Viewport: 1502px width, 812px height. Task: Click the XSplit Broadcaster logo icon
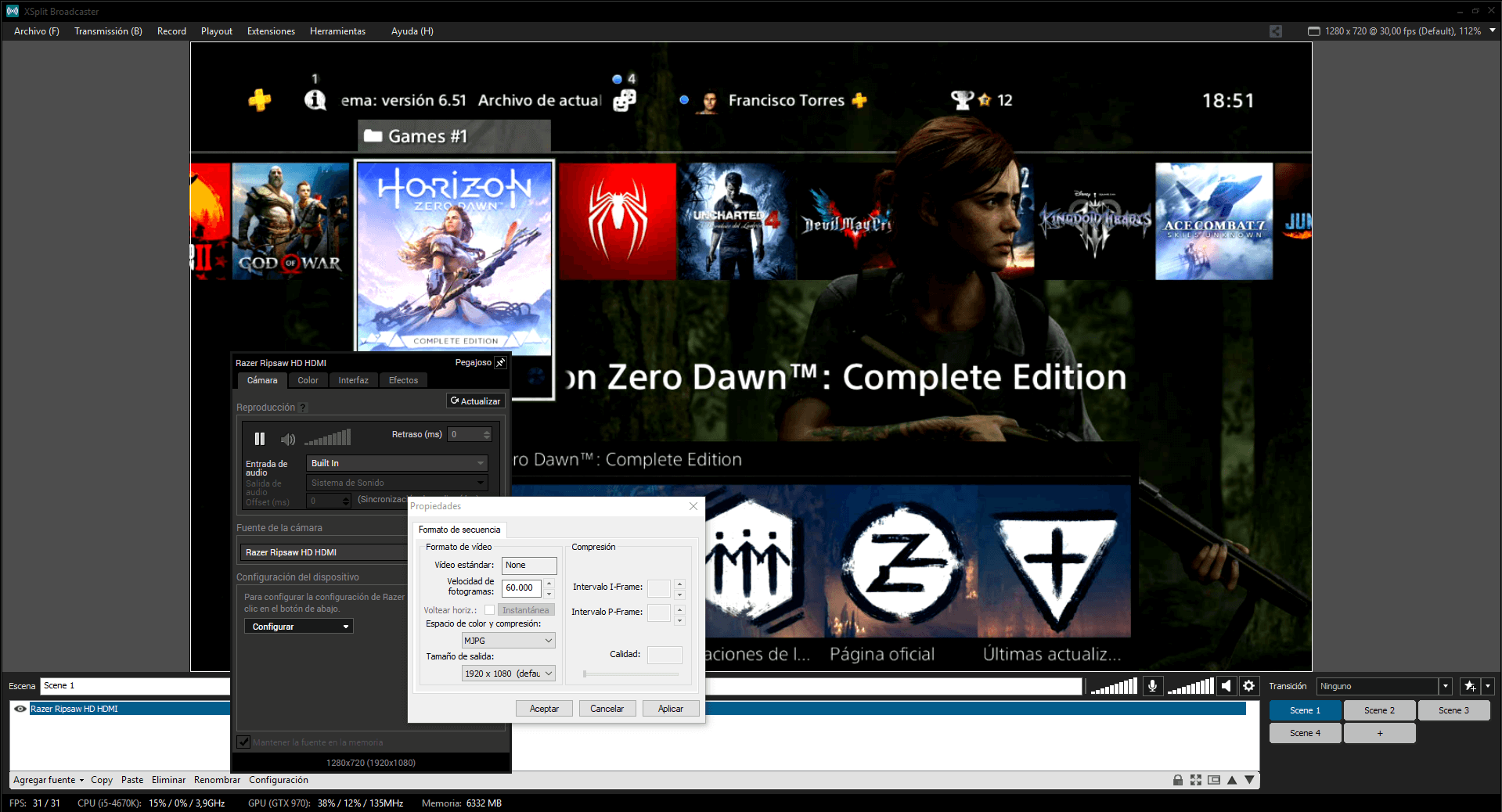pyautogui.click(x=12, y=11)
